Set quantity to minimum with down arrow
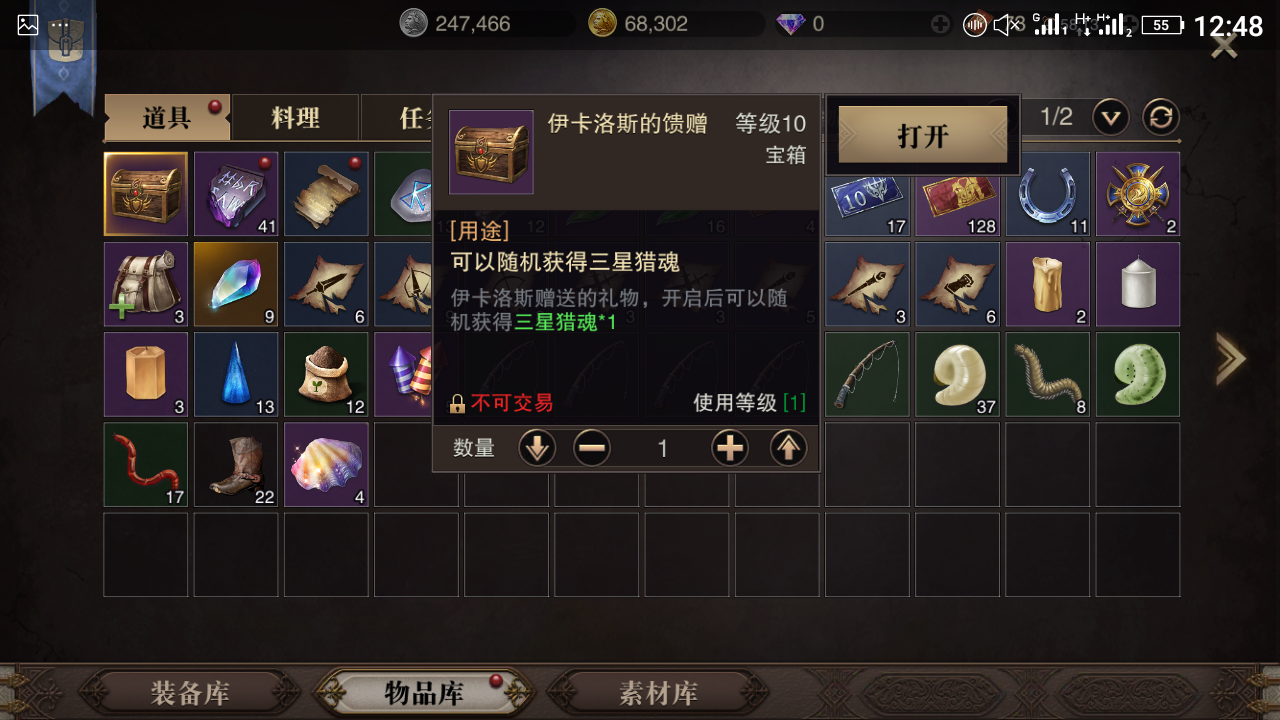 pos(537,449)
